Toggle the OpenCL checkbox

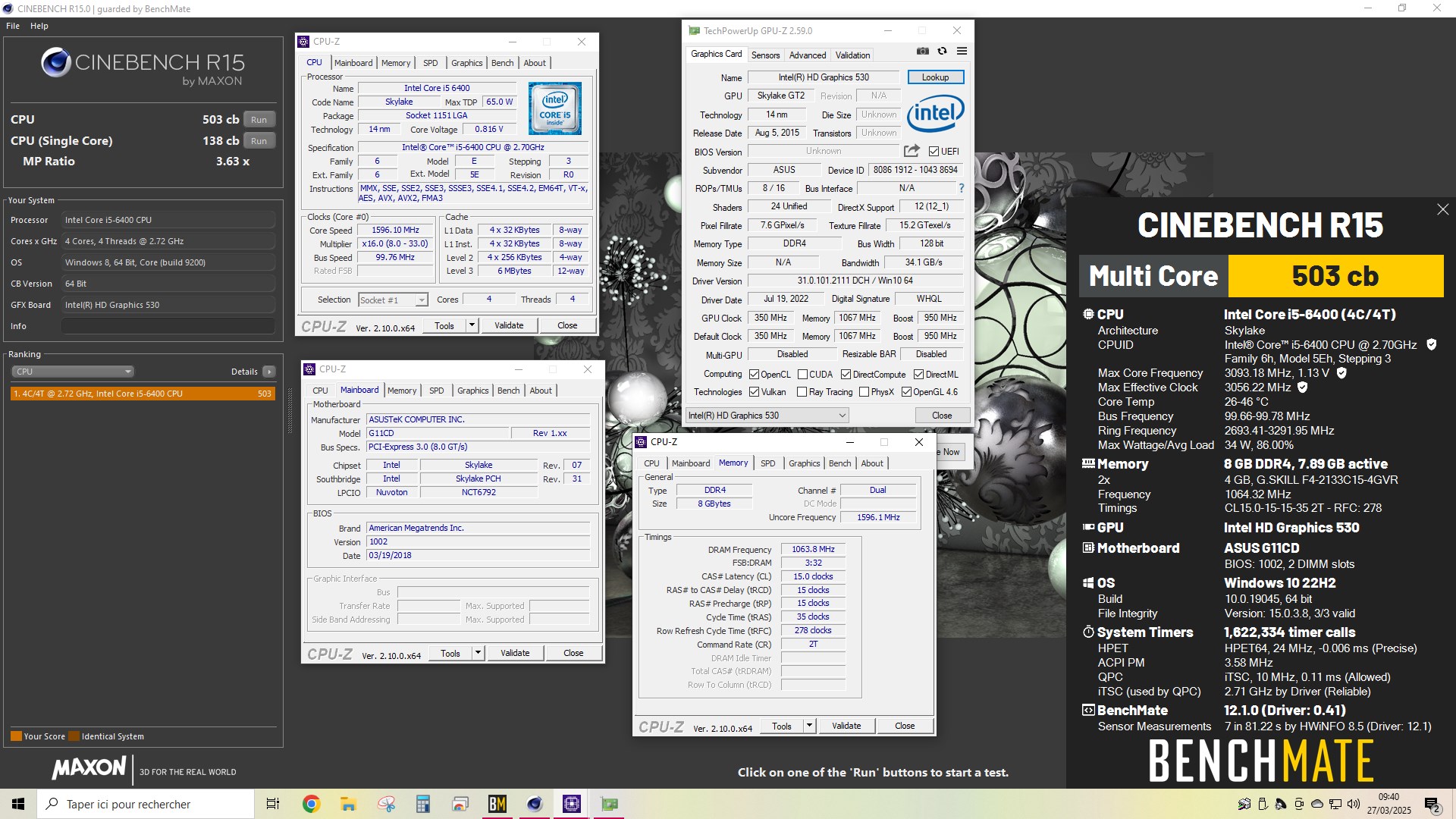pyautogui.click(x=754, y=375)
